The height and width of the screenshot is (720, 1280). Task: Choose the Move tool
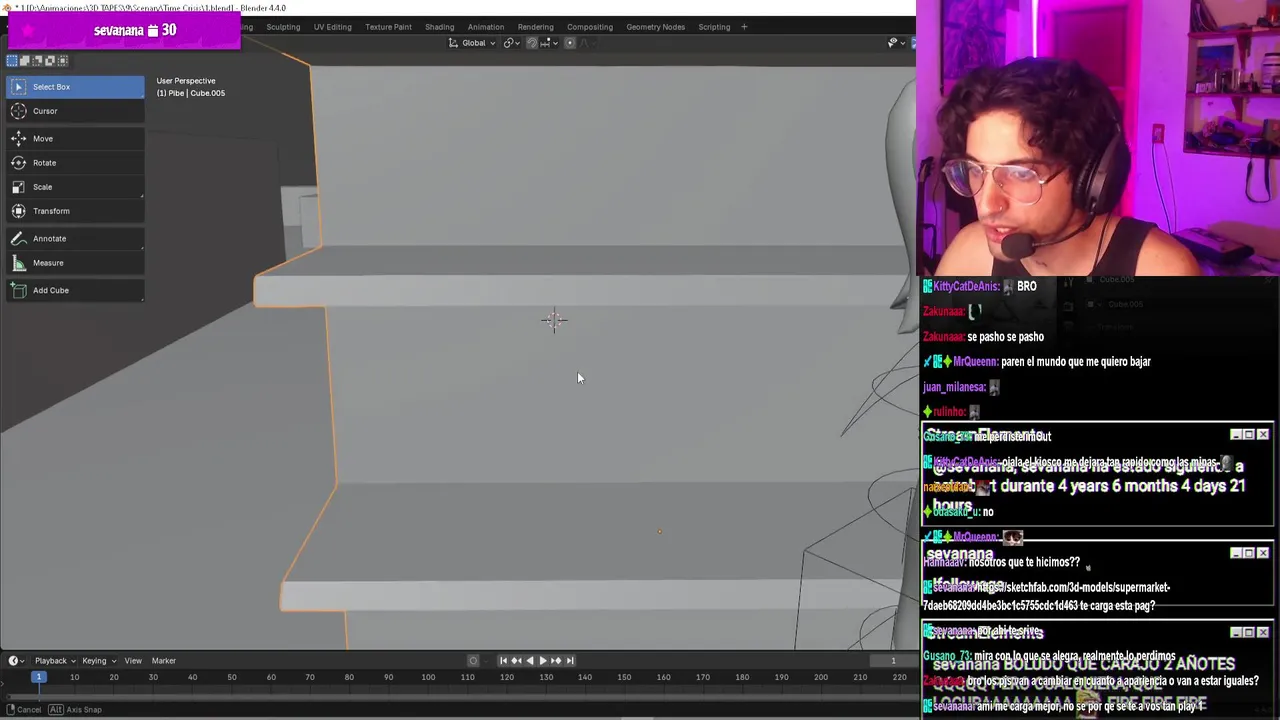click(74, 139)
